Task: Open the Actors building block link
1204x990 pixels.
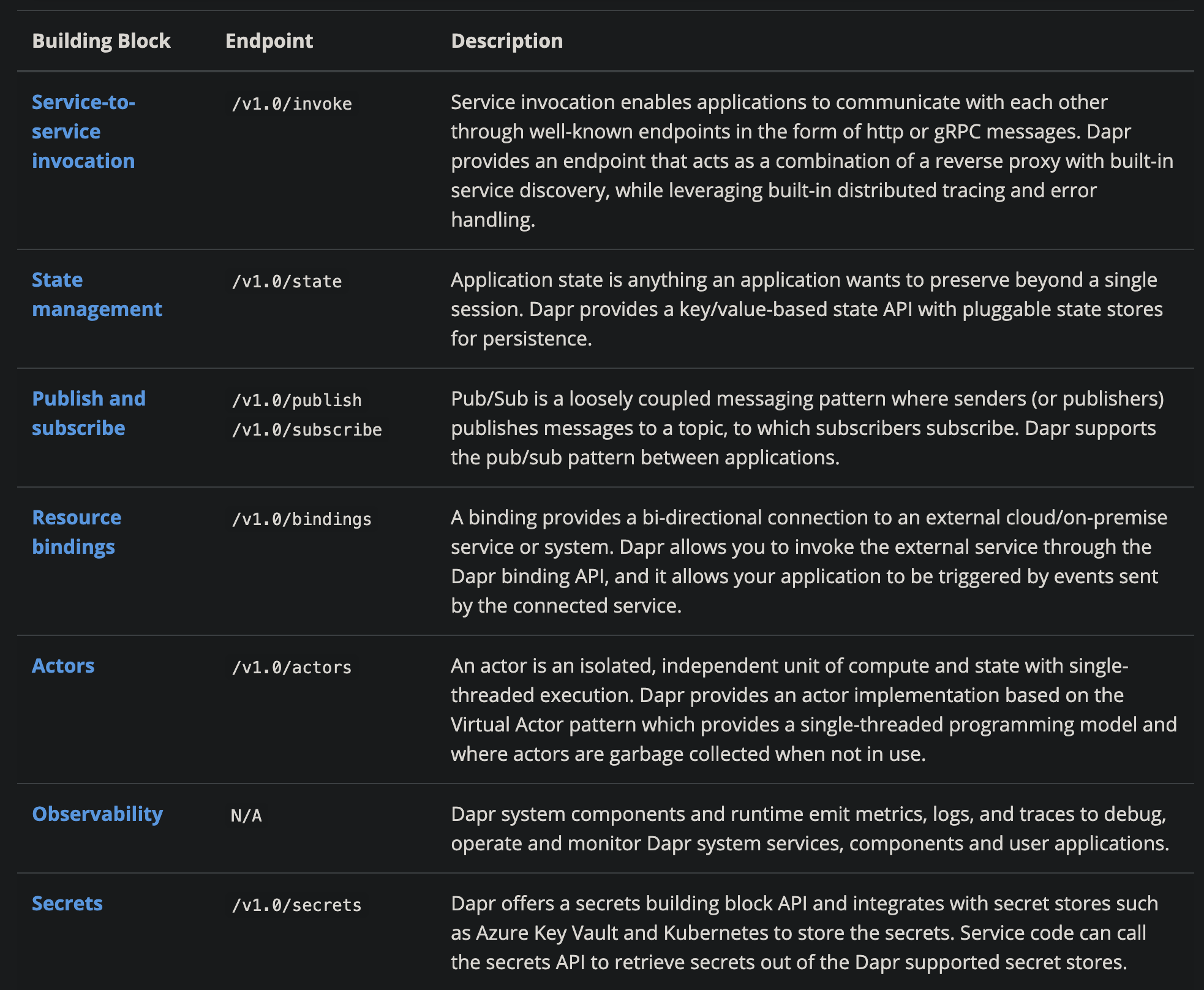Action: pyautogui.click(x=63, y=665)
